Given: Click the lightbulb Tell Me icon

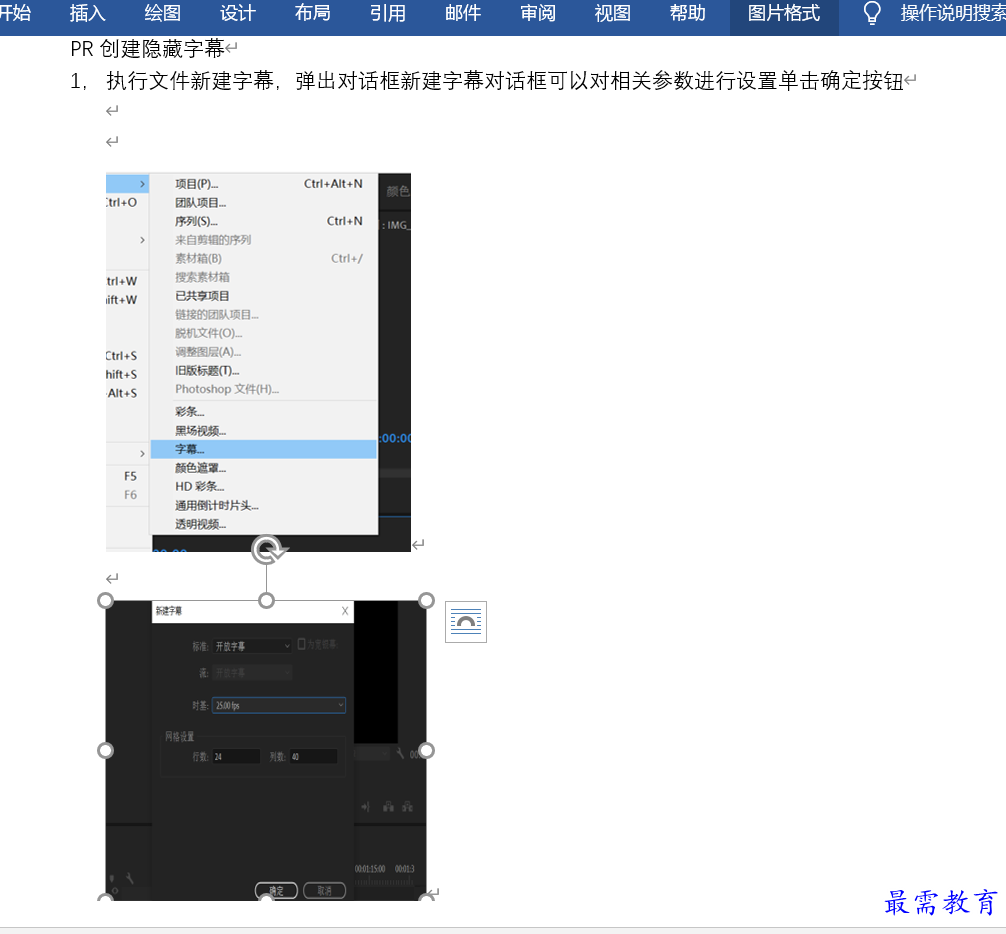Looking at the screenshot, I should point(872,13).
